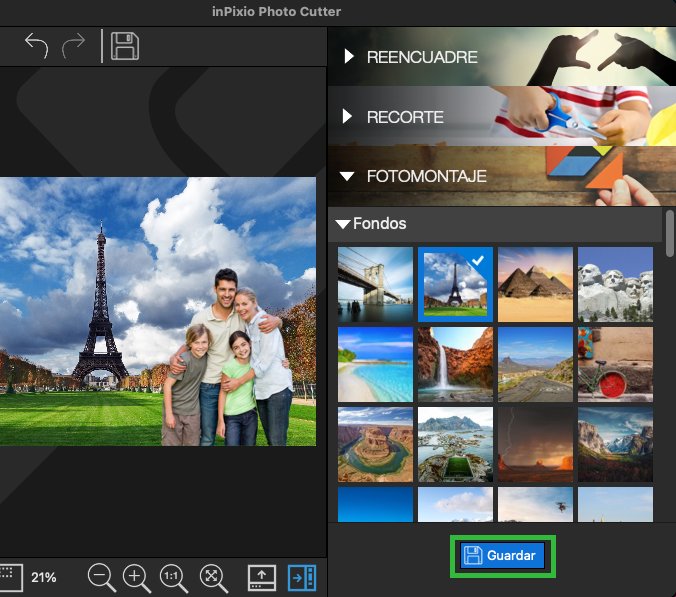Zoom out with the minus magnifier
Image resolution: width=676 pixels, height=597 pixels.
click(101, 577)
